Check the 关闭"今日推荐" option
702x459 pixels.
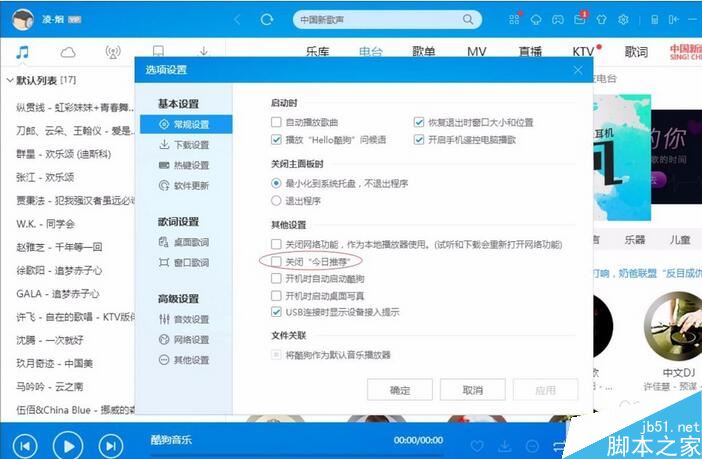276,262
